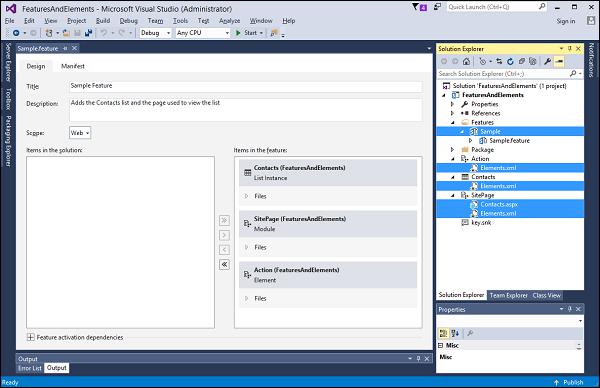Open the Debug configuration dropdown
The width and height of the screenshot is (600, 388).
click(155, 33)
